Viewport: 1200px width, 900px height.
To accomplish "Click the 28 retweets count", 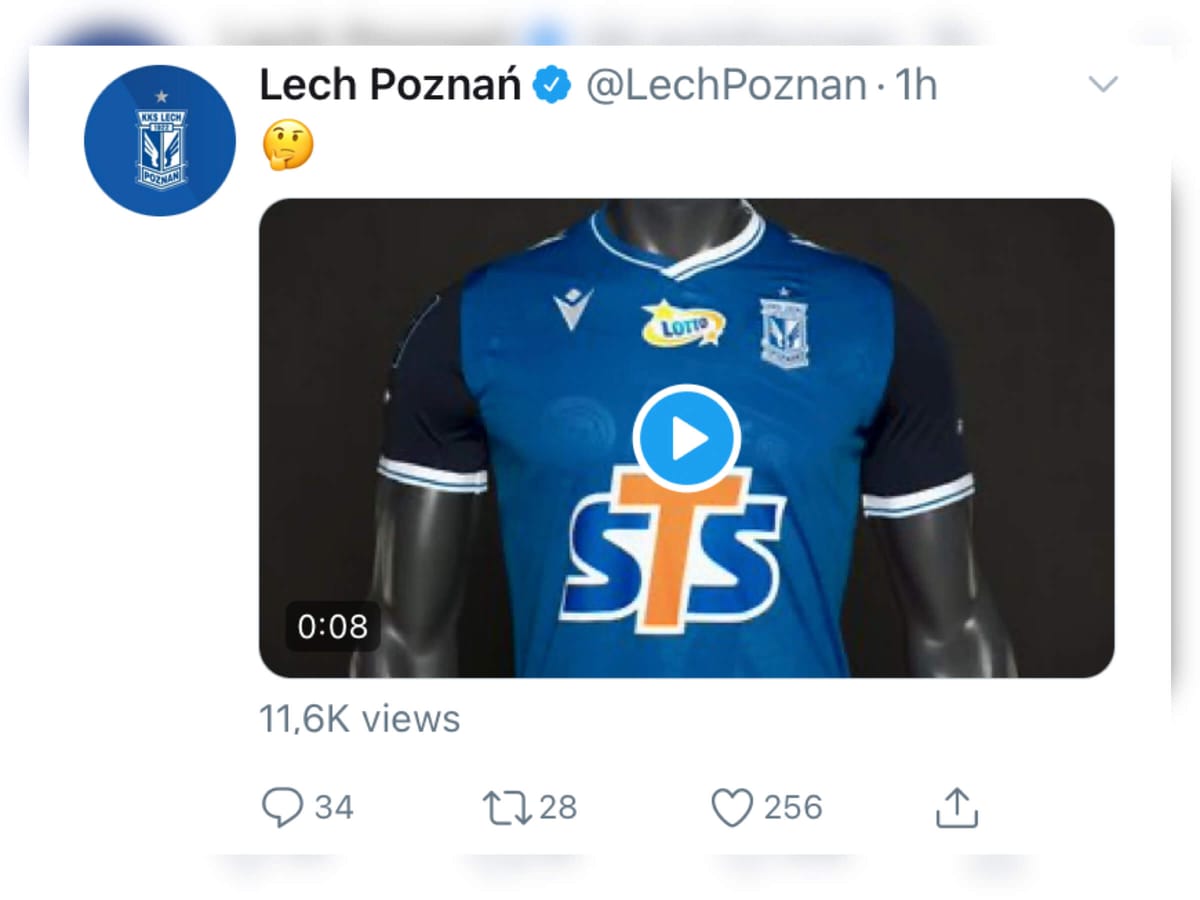I will coord(560,805).
